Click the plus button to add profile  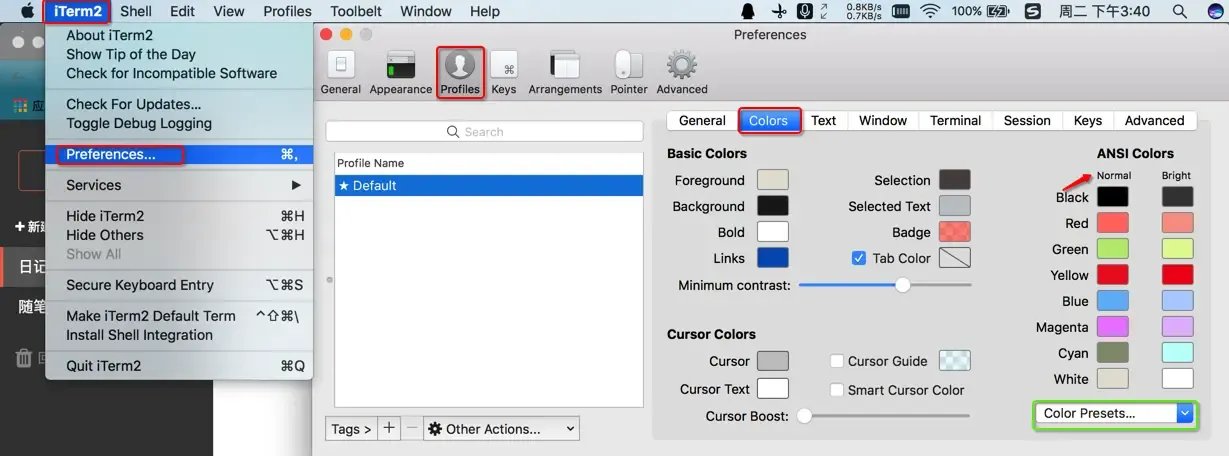coord(389,428)
